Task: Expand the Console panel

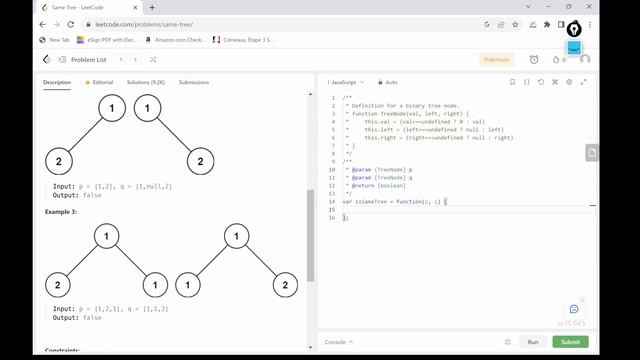Action: pyautogui.click(x=339, y=342)
